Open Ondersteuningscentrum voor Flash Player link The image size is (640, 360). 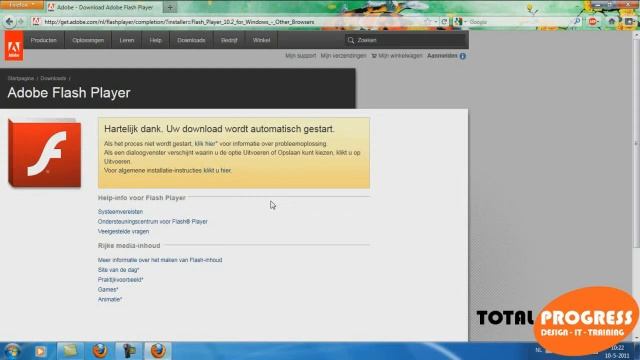(x=153, y=222)
